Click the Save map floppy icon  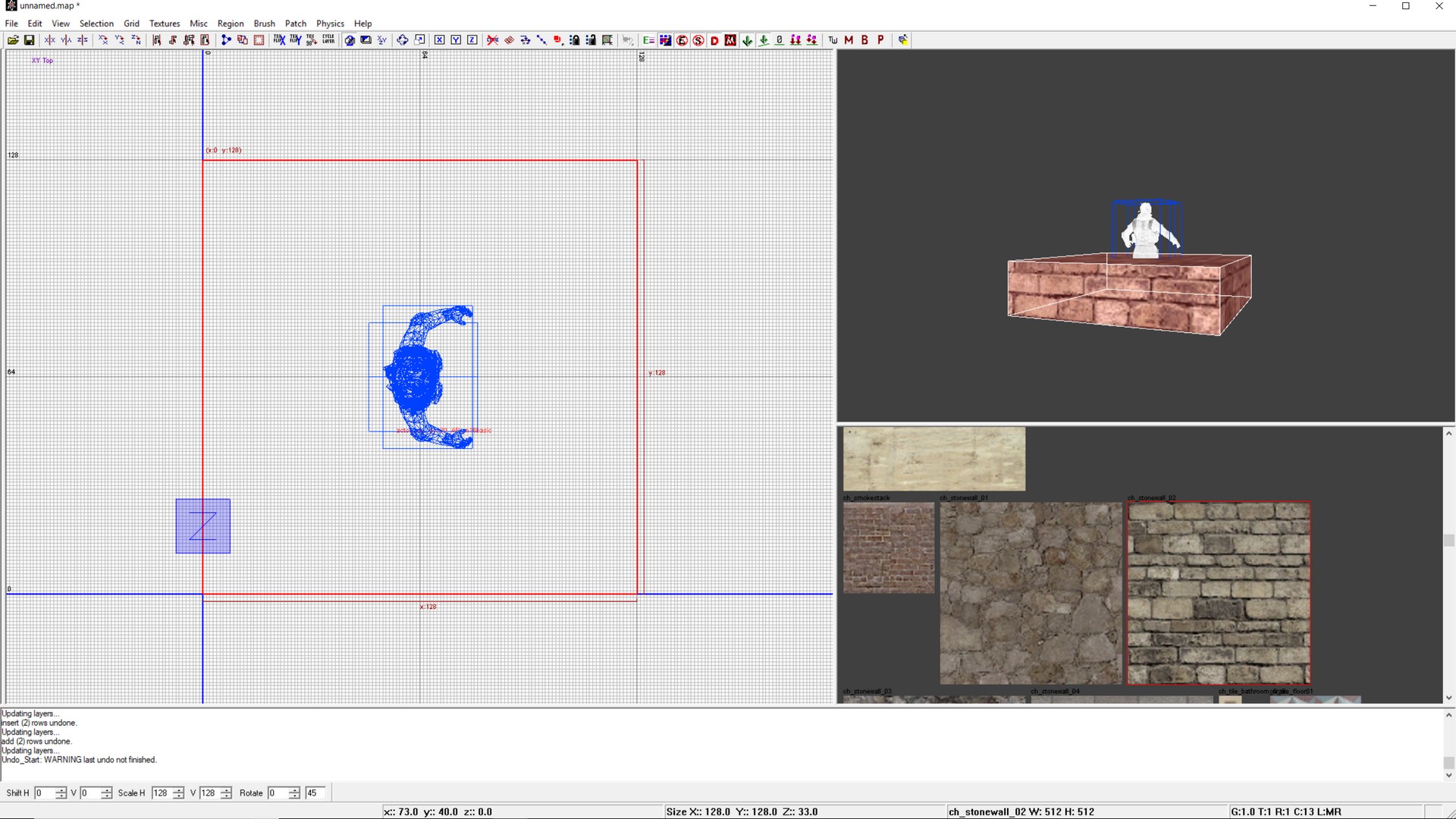point(29,40)
